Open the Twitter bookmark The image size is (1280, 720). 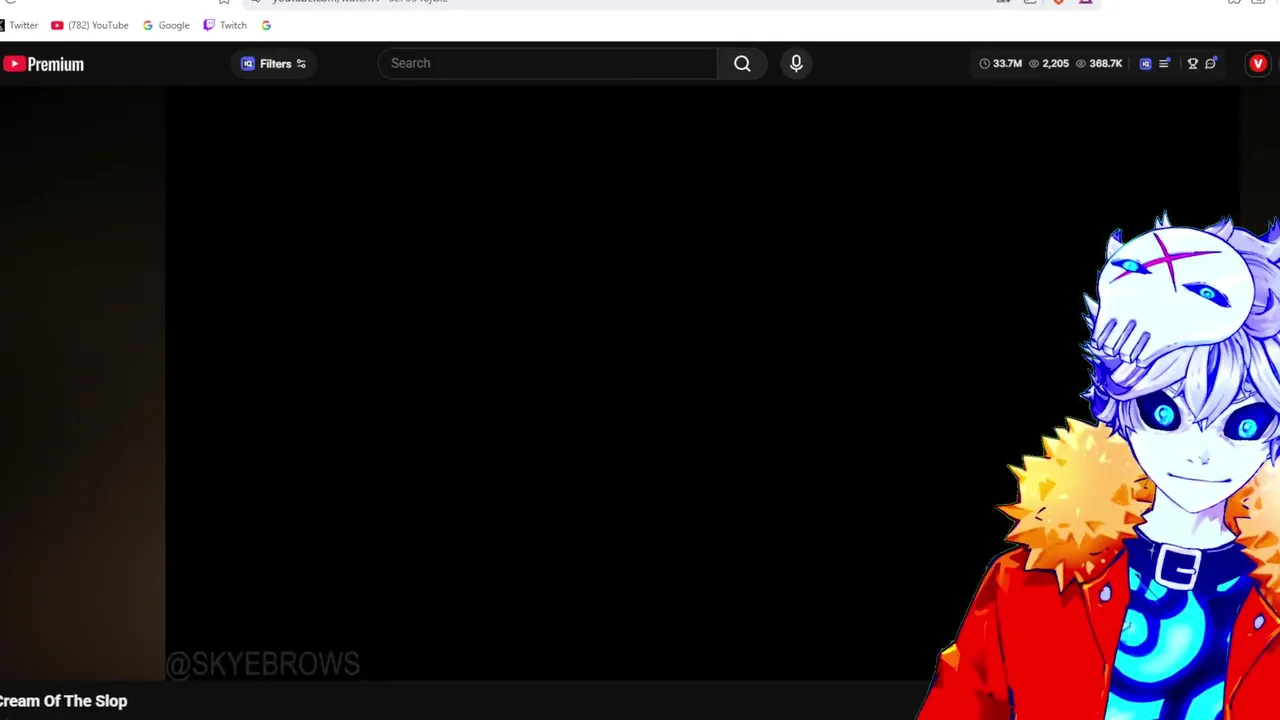tap(19, 25)
